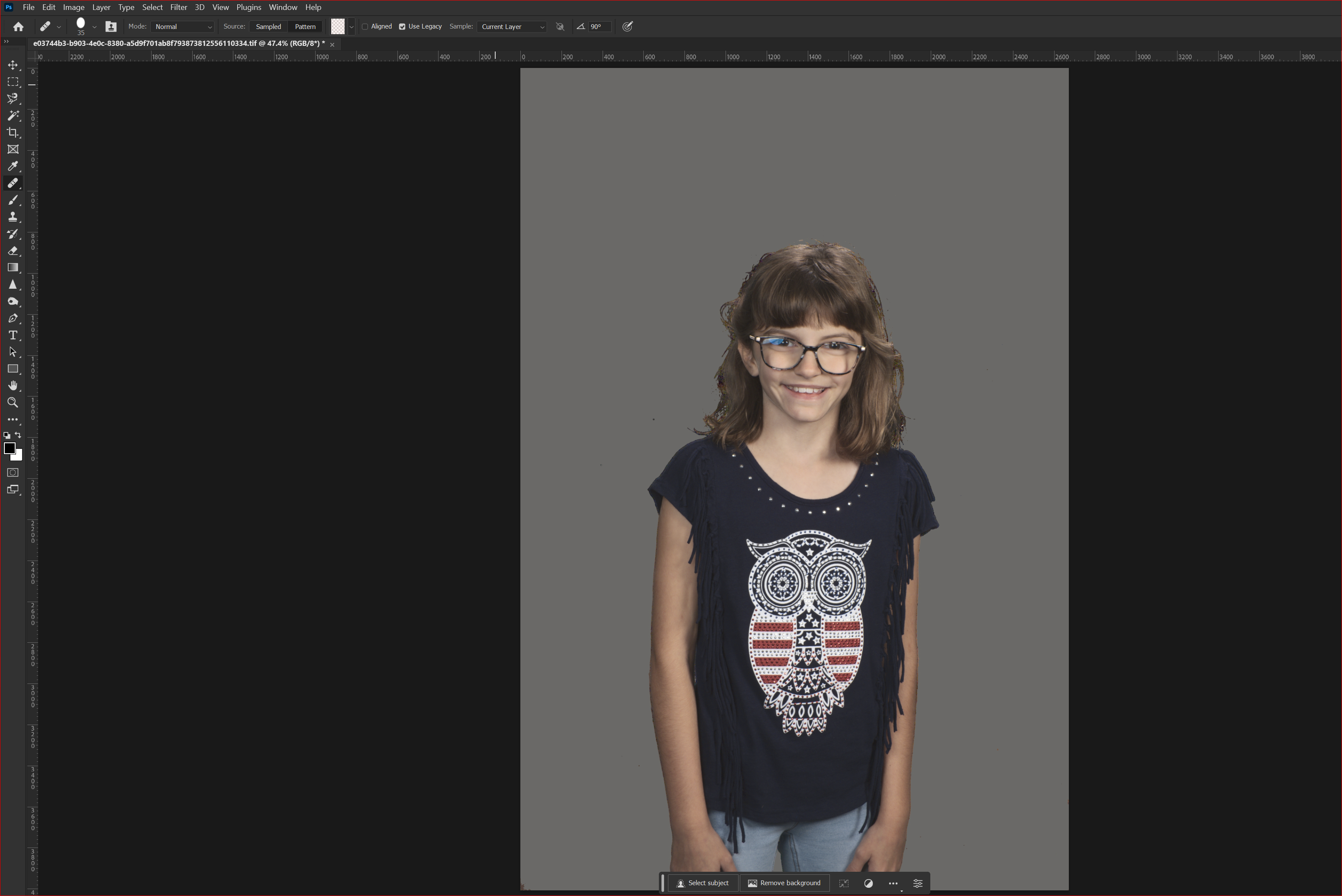Activate the Crop tool
This screenshot has width=1342, height=896.
pos(13,132)
